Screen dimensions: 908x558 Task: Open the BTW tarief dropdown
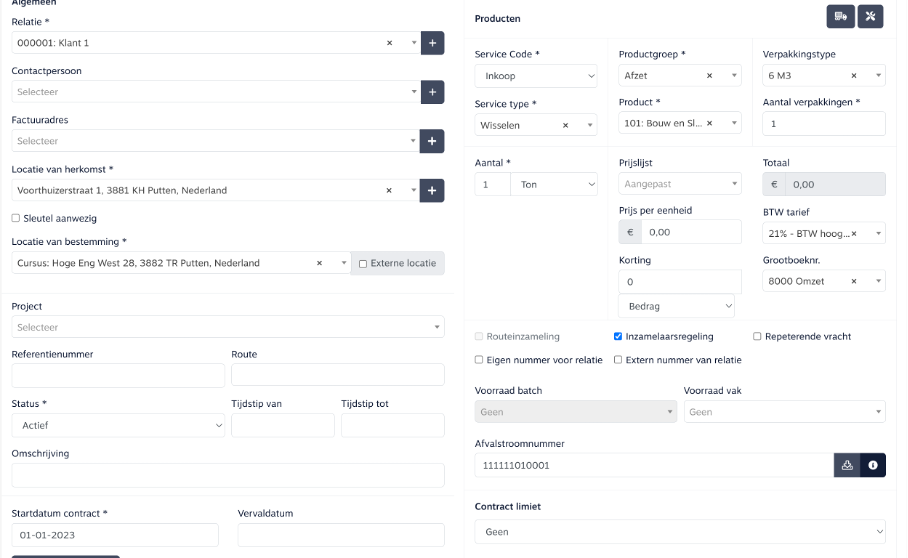pyautogui.click(x=823, y=233)
